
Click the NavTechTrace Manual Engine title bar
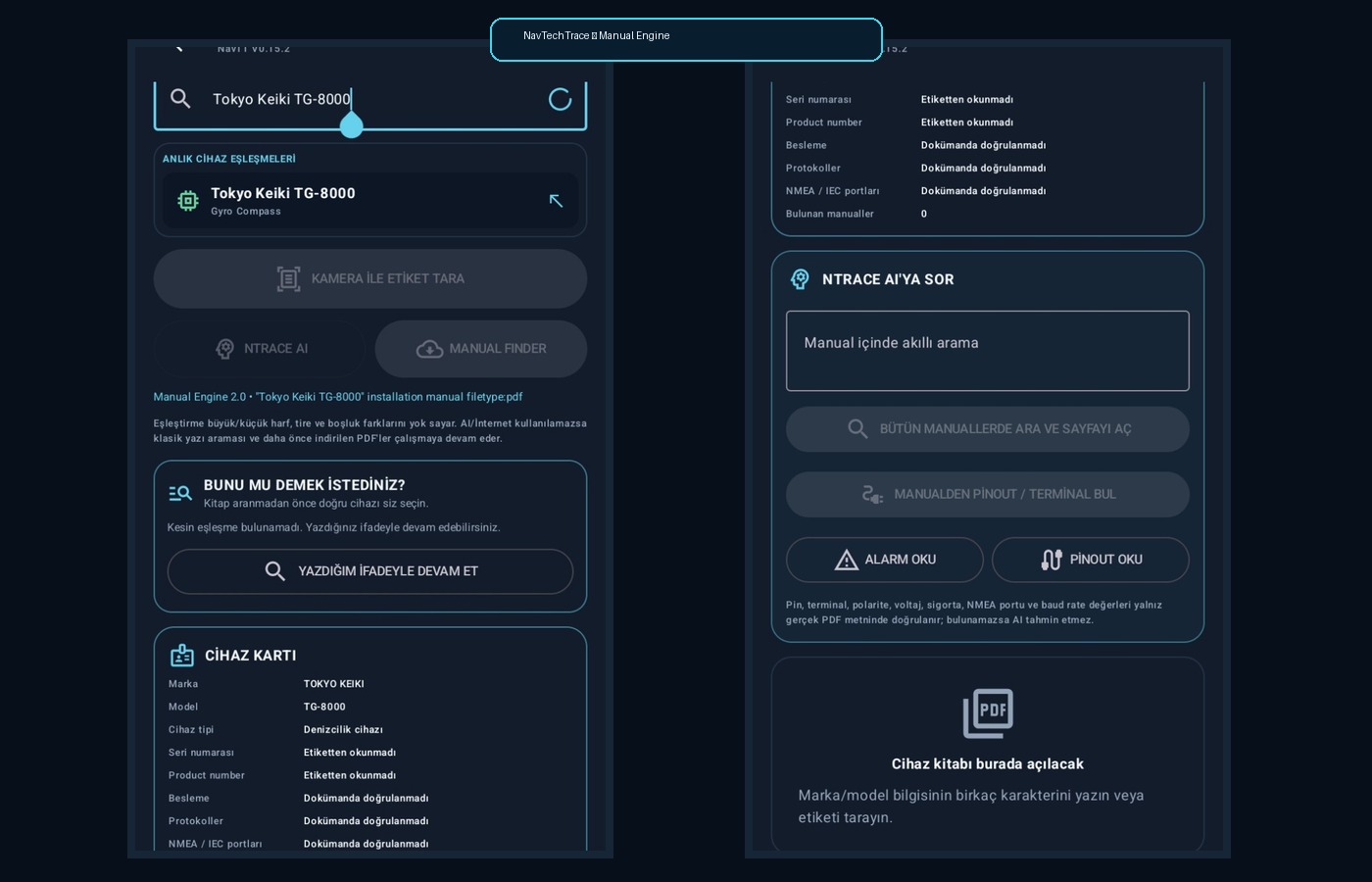click(x=686, y=39)
